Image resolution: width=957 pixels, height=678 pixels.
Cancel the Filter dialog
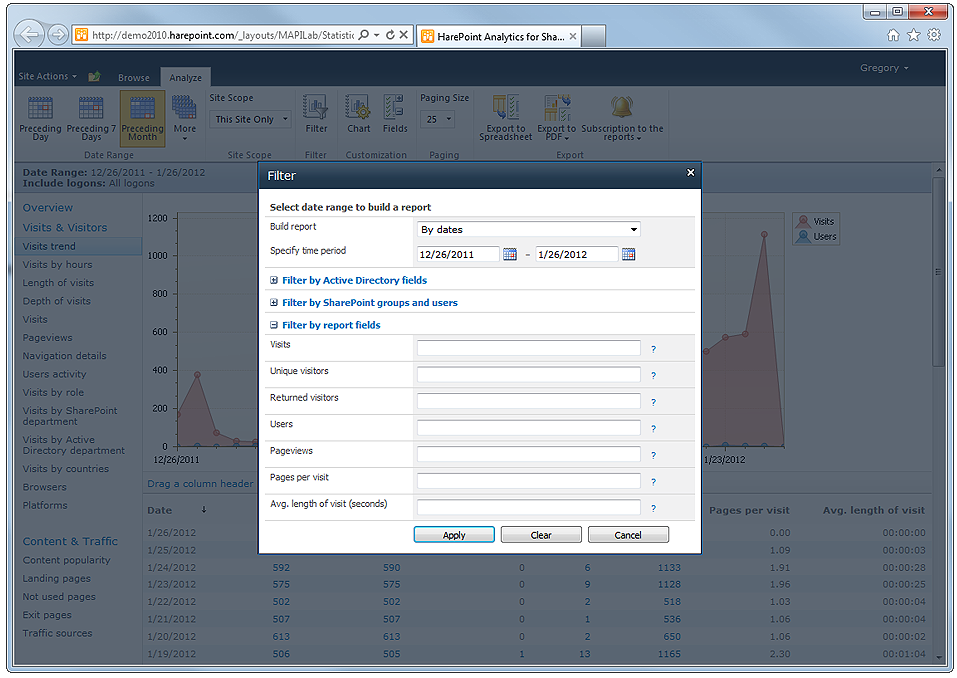(628, 535)
